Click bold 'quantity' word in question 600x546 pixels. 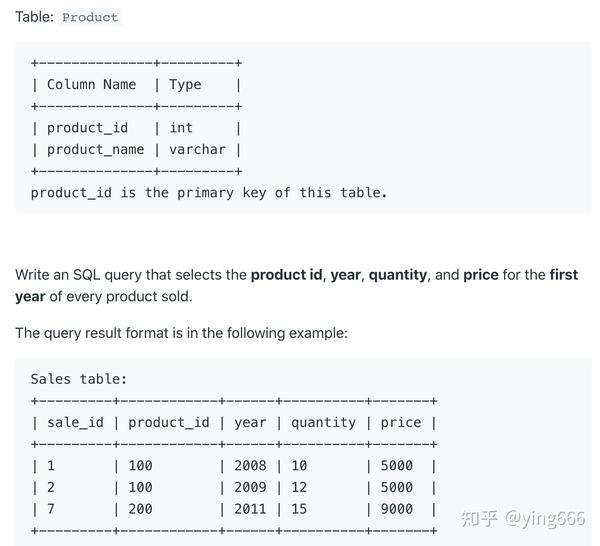398,275
